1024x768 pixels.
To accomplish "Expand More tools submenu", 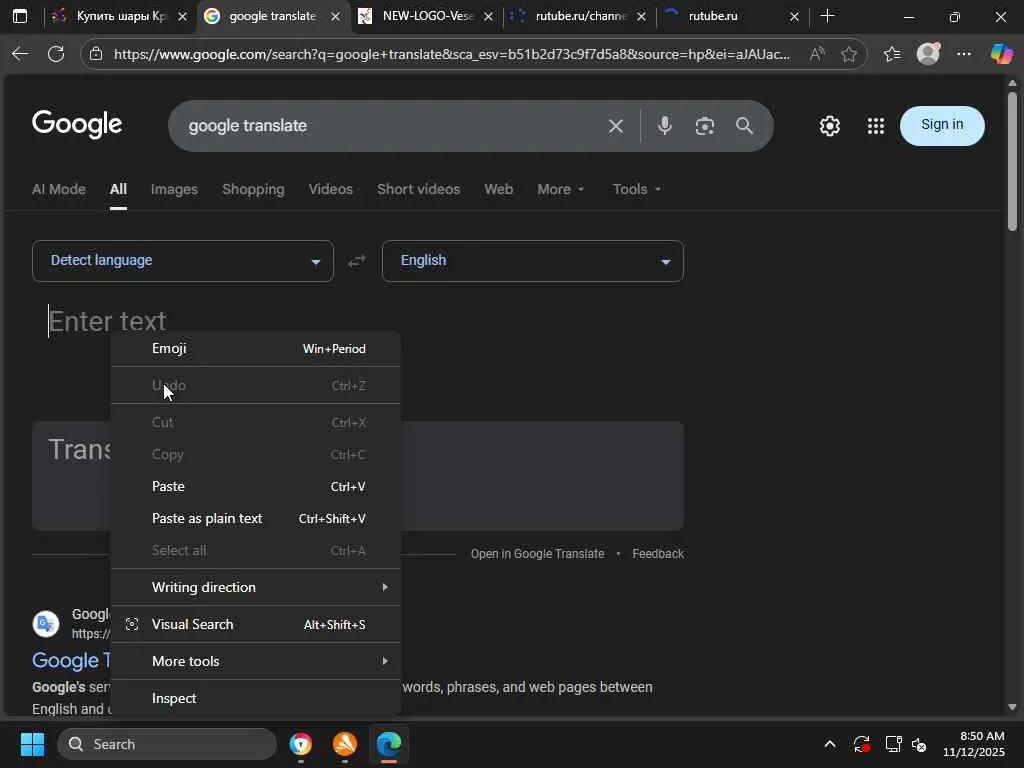I will coord(255,662).
